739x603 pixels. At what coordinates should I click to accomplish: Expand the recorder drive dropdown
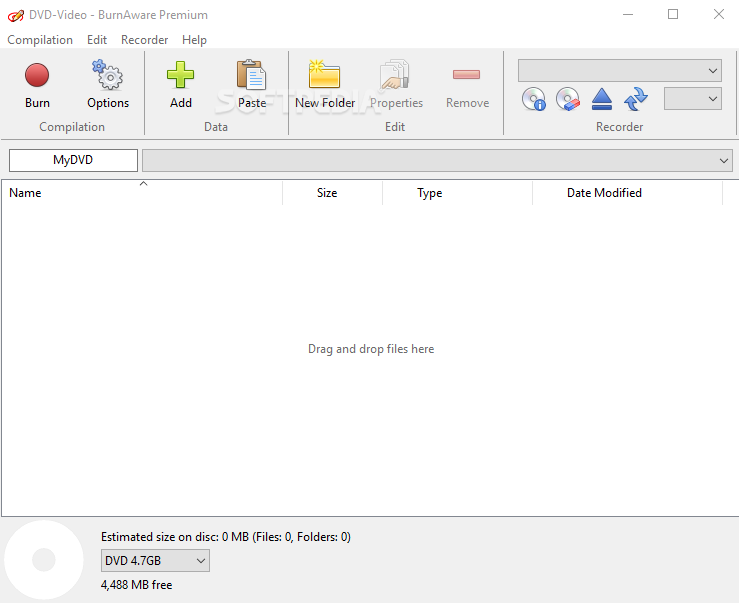[x=620, y=71]
